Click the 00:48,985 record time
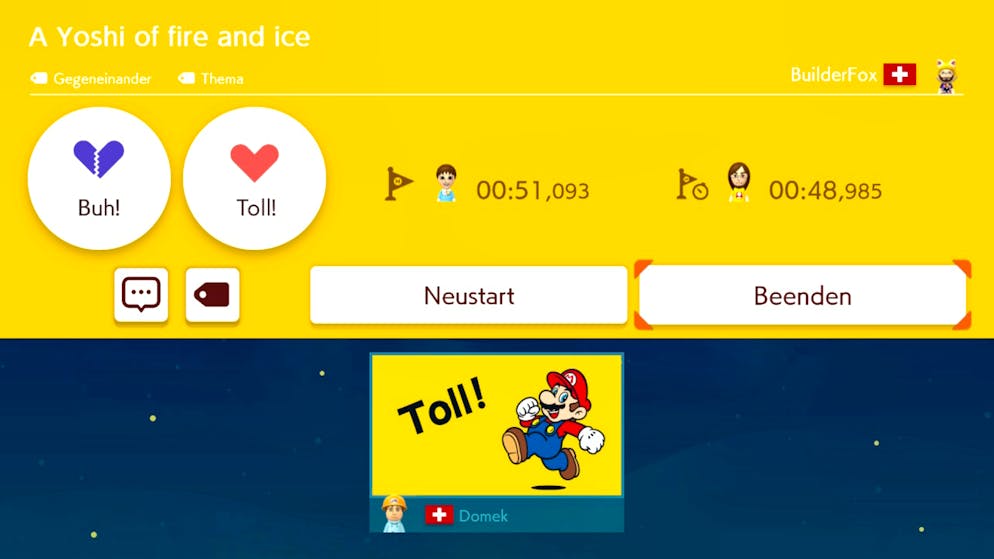The width and height of the screenshot is (994, 559). (825, 190)
